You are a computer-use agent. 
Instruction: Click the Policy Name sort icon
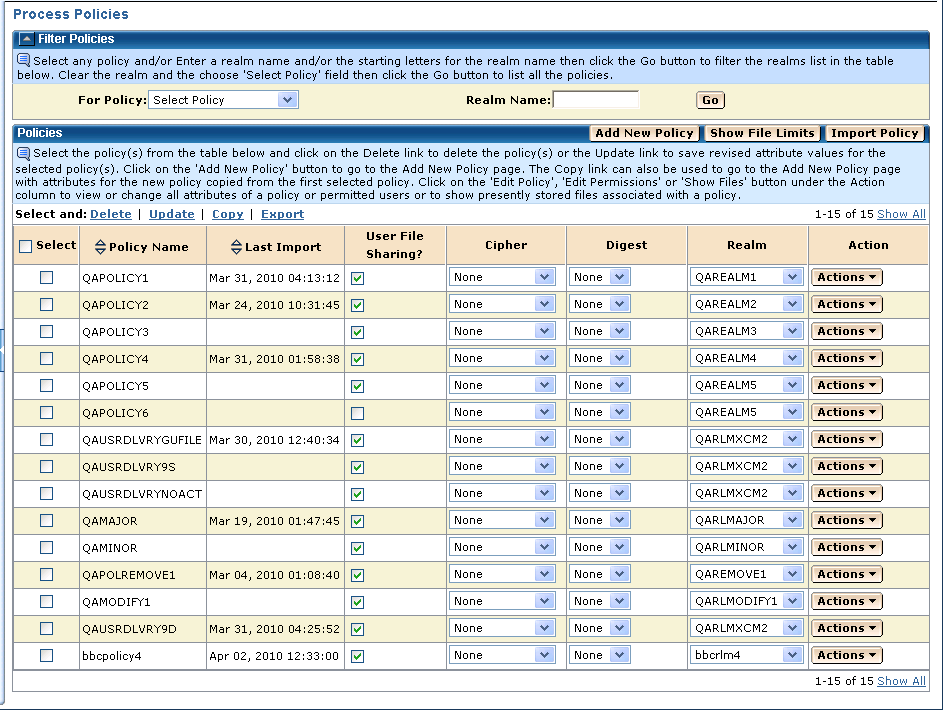tap(99, 247)
